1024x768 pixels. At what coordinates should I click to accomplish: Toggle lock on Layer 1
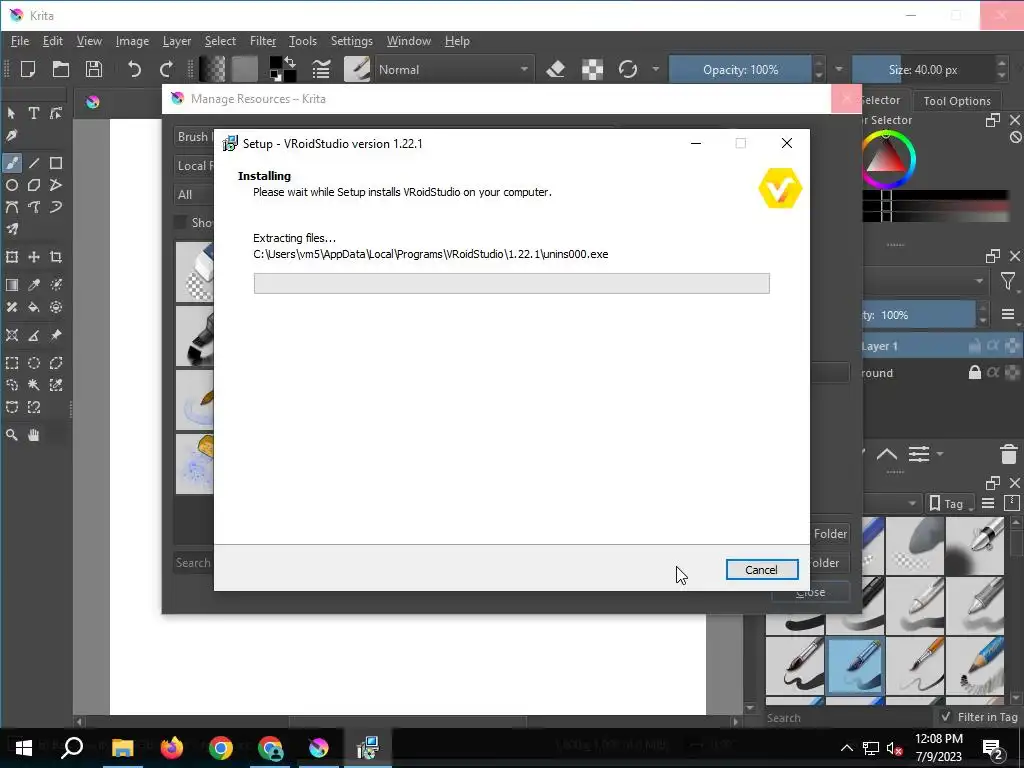[974, 345]
